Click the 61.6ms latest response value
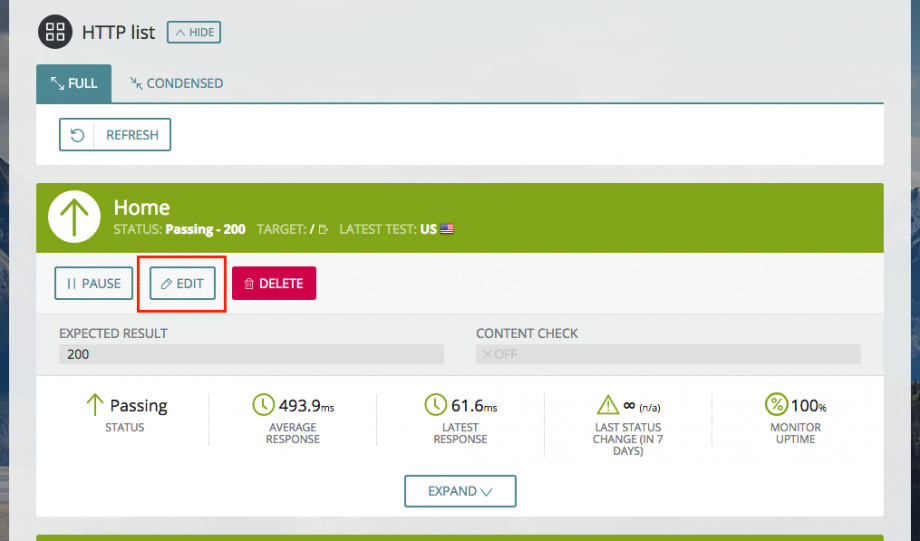This screenshot has width=920, height=541. (474, 405)
